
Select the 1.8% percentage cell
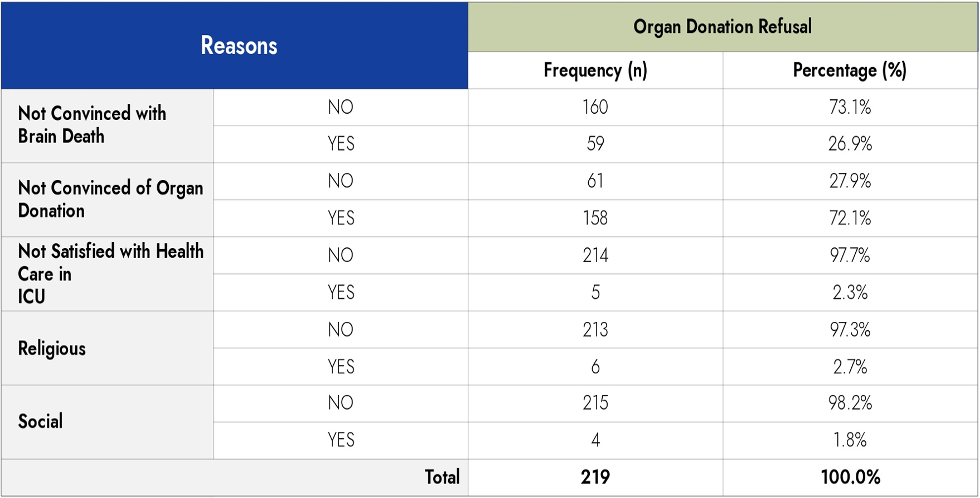[x=849, y=440]
